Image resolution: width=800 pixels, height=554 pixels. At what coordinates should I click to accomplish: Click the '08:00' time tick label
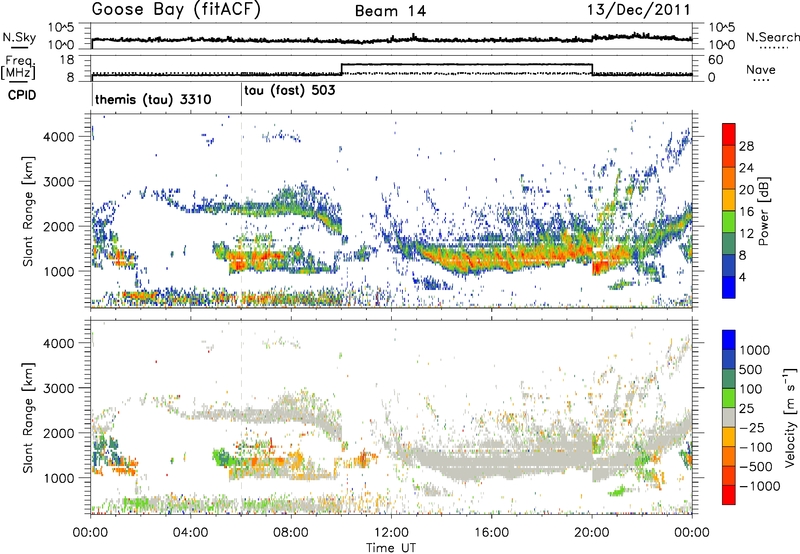pyautogui.click(x=291, y=533)
